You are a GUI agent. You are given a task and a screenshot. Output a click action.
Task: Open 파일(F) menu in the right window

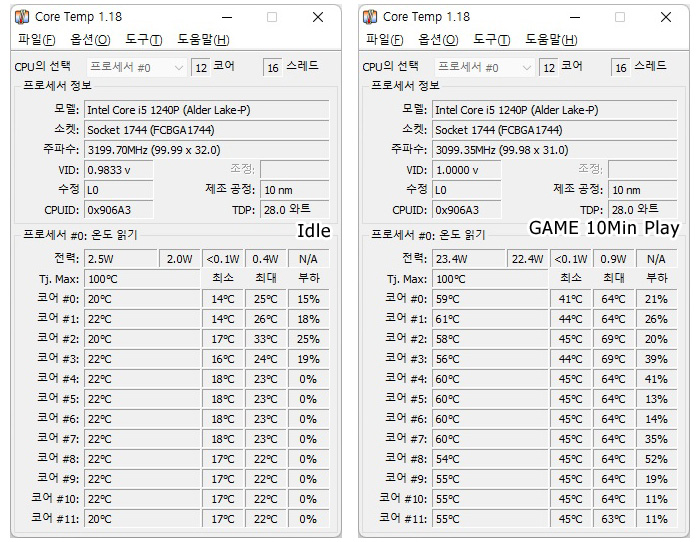click(384, 40)
